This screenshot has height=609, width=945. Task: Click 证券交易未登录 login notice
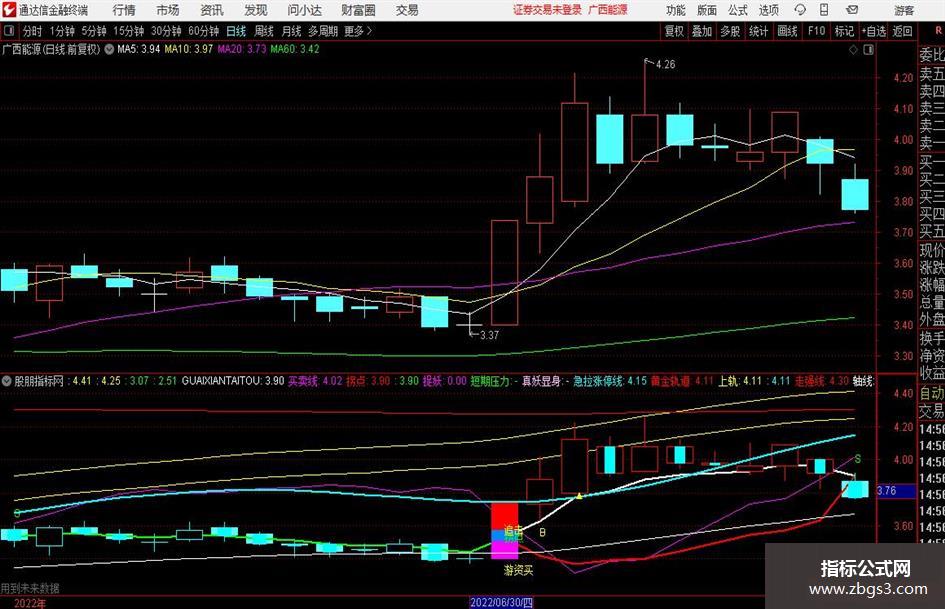(x=547, y=10)
